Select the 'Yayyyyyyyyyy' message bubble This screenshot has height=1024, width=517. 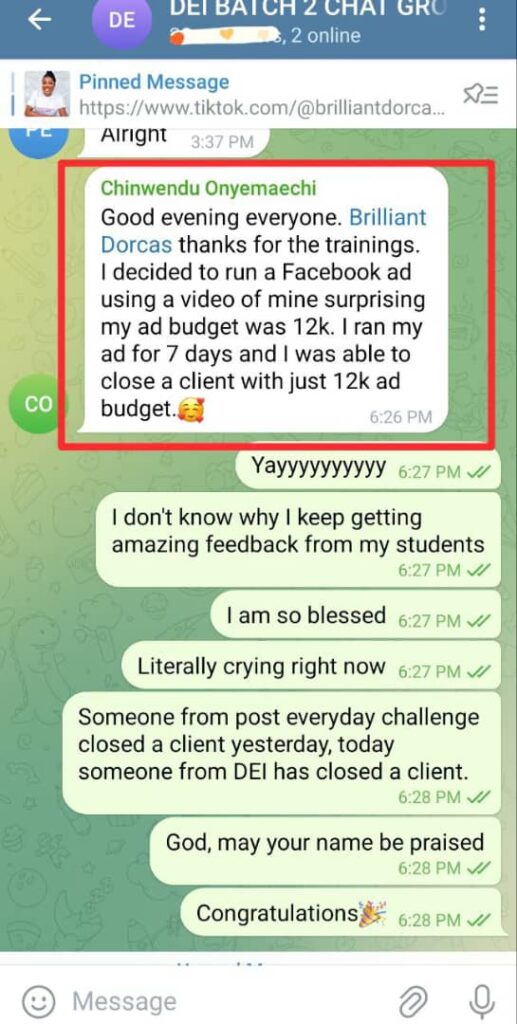coord(368,469)
